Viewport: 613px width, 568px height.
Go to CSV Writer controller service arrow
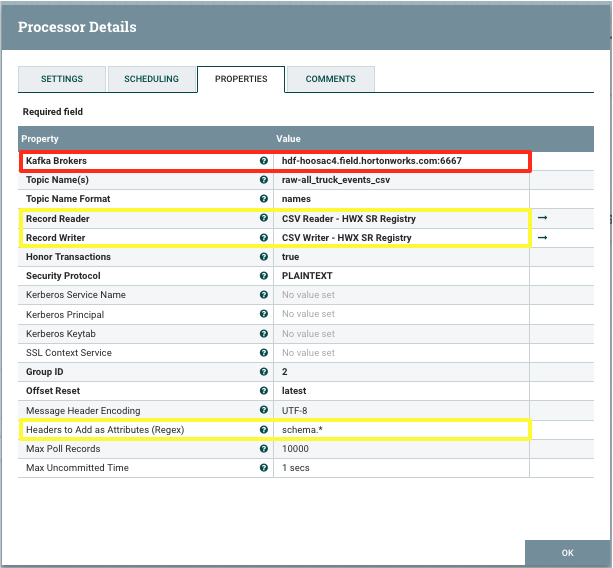pyautogui.click(x=542, y=237)
